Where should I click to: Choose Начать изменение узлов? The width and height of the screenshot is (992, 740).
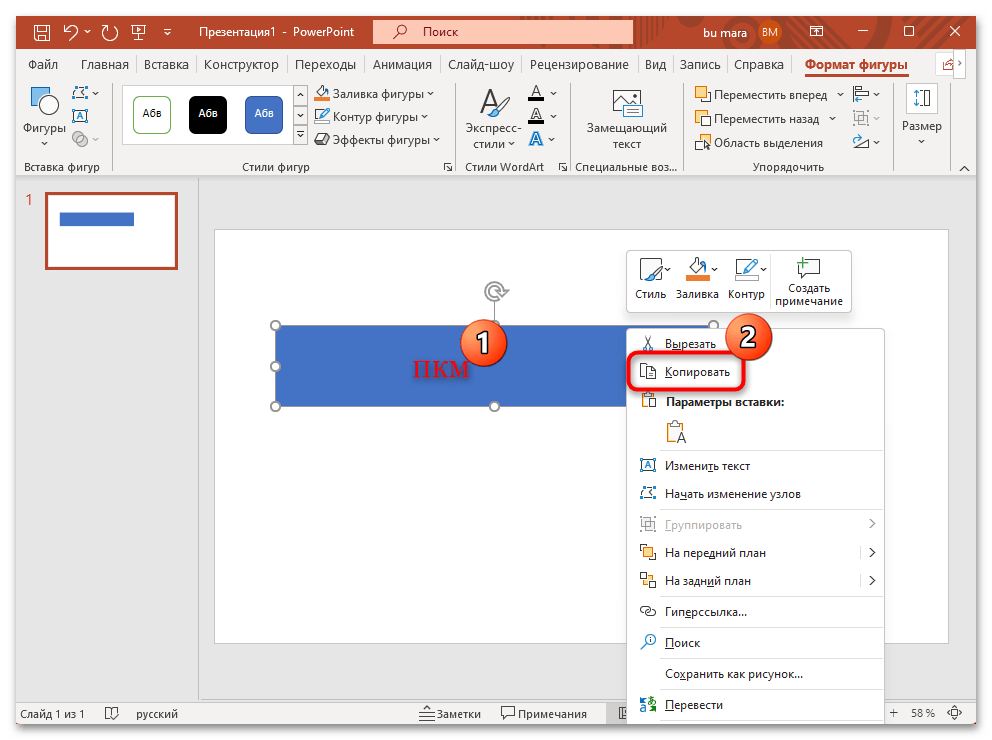[755, 494]
